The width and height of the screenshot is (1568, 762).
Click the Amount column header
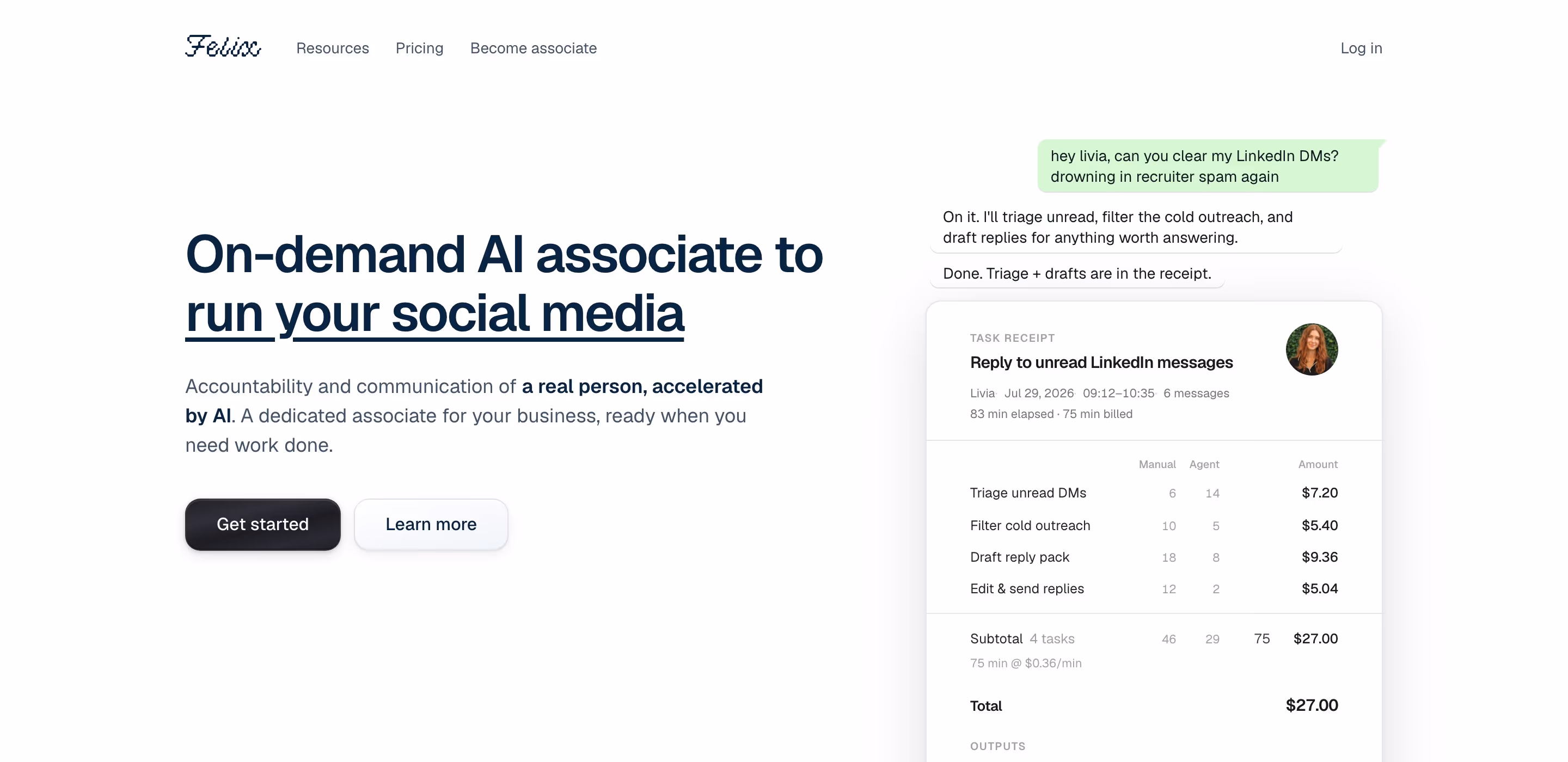[x=1318, y=464]
